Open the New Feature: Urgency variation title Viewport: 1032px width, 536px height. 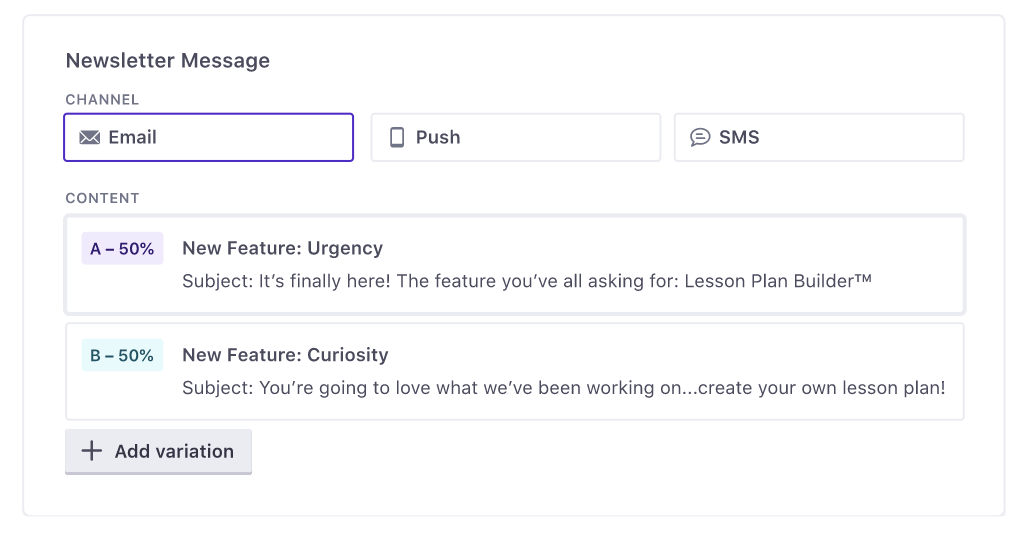(282, 249)
